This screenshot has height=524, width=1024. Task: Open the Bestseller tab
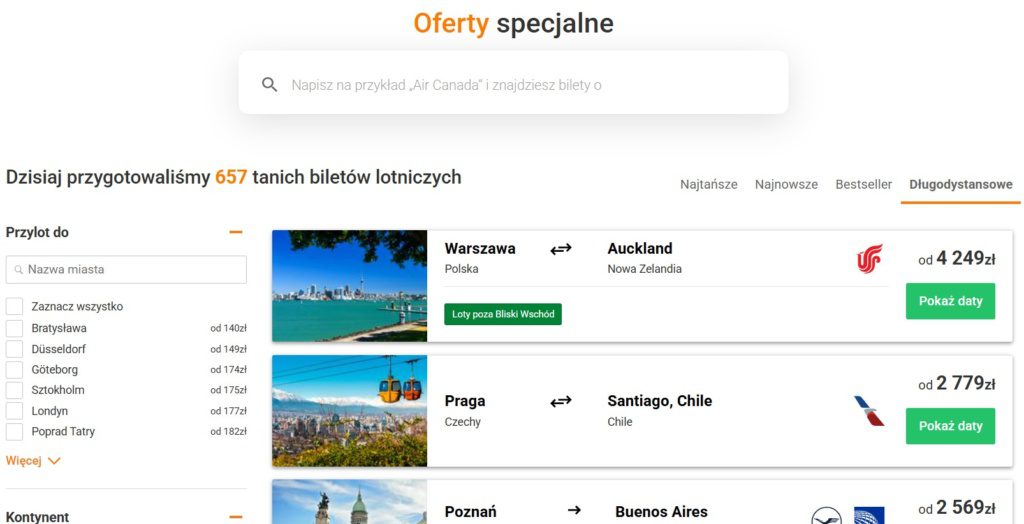click(863, 184)
